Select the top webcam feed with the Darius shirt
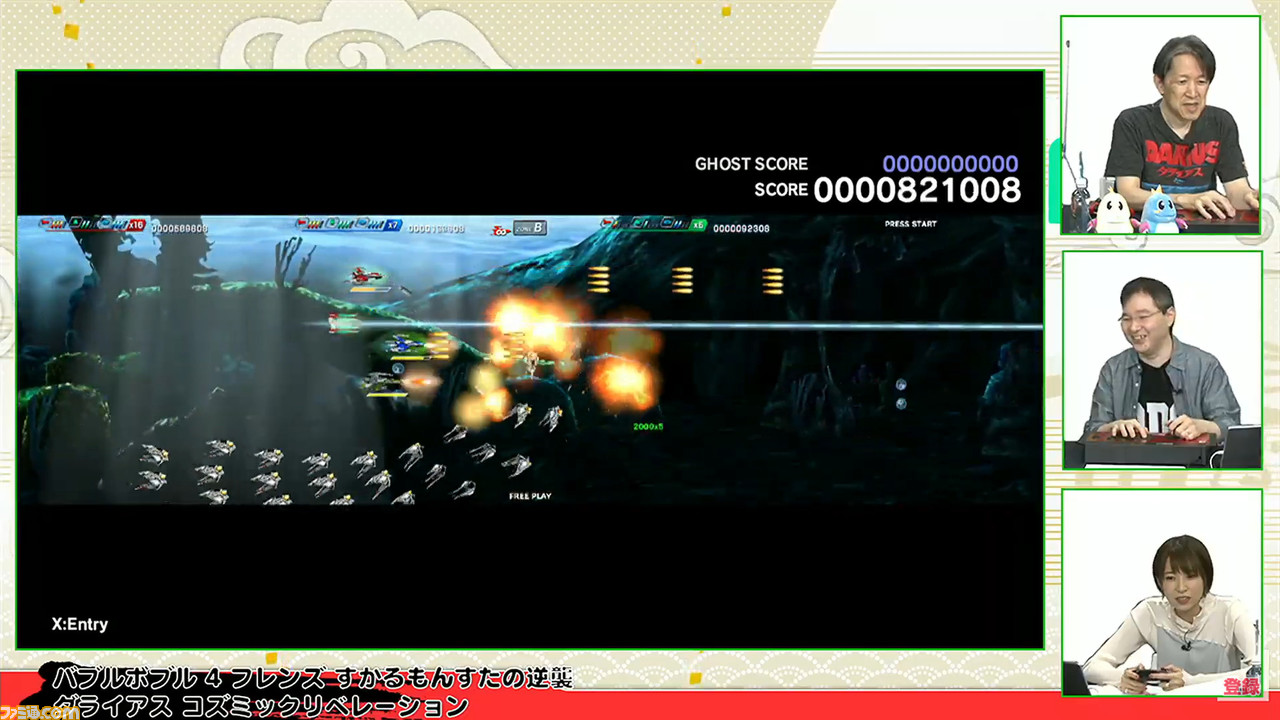 [x=1161, y=125]
